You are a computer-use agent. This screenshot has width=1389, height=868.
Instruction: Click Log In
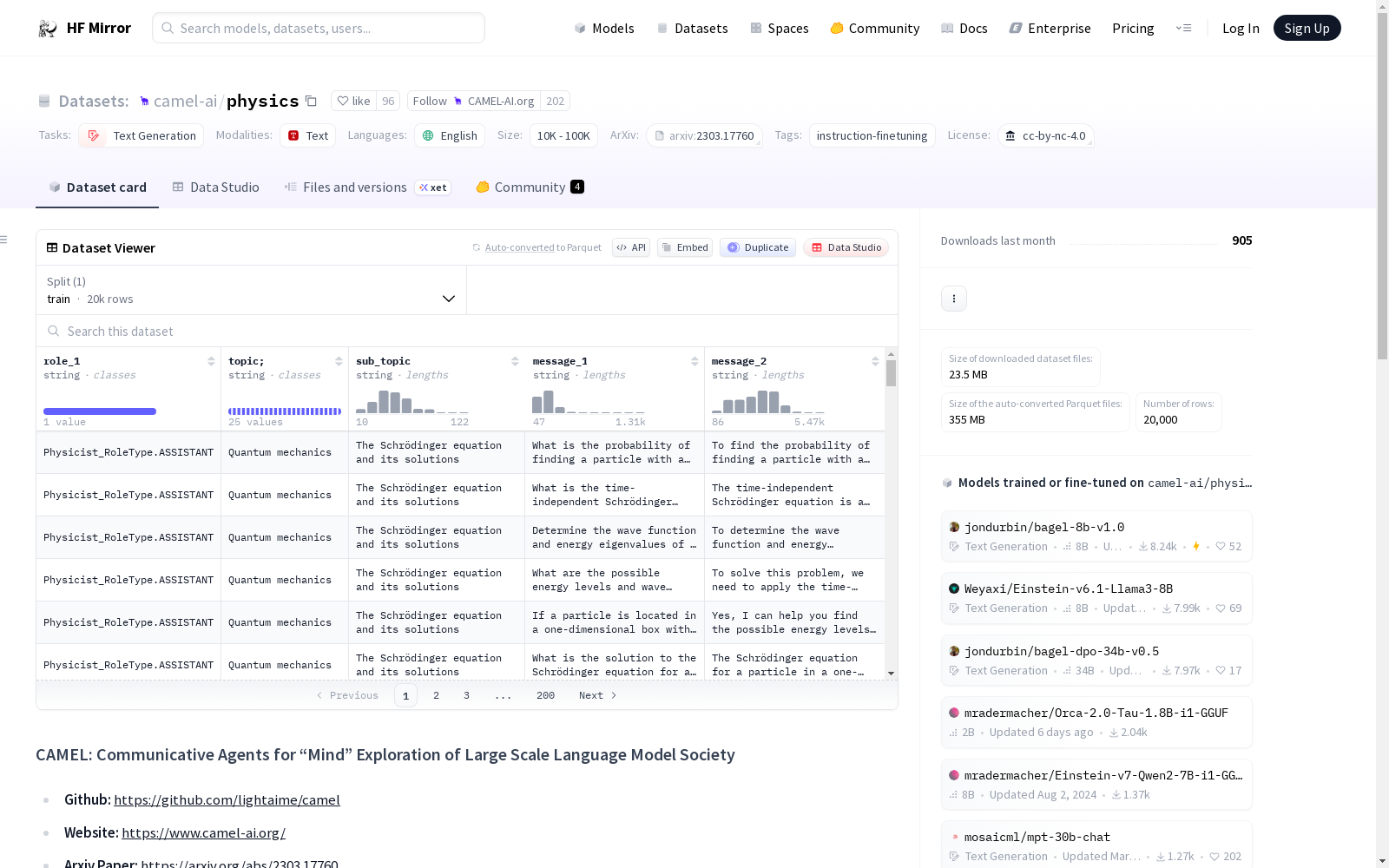tap(1241, 29)
